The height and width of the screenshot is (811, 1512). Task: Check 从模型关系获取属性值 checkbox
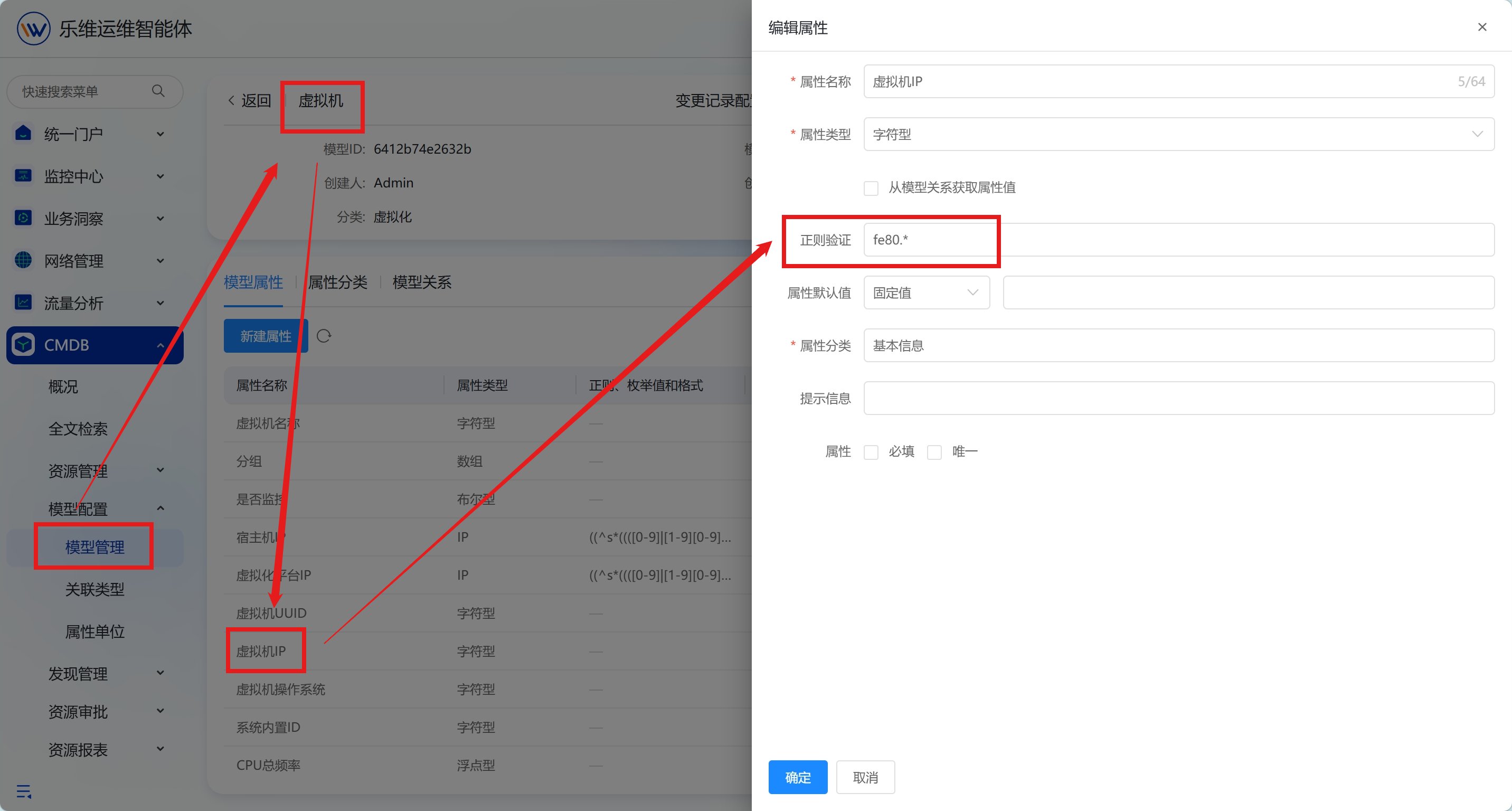[871, 188]
